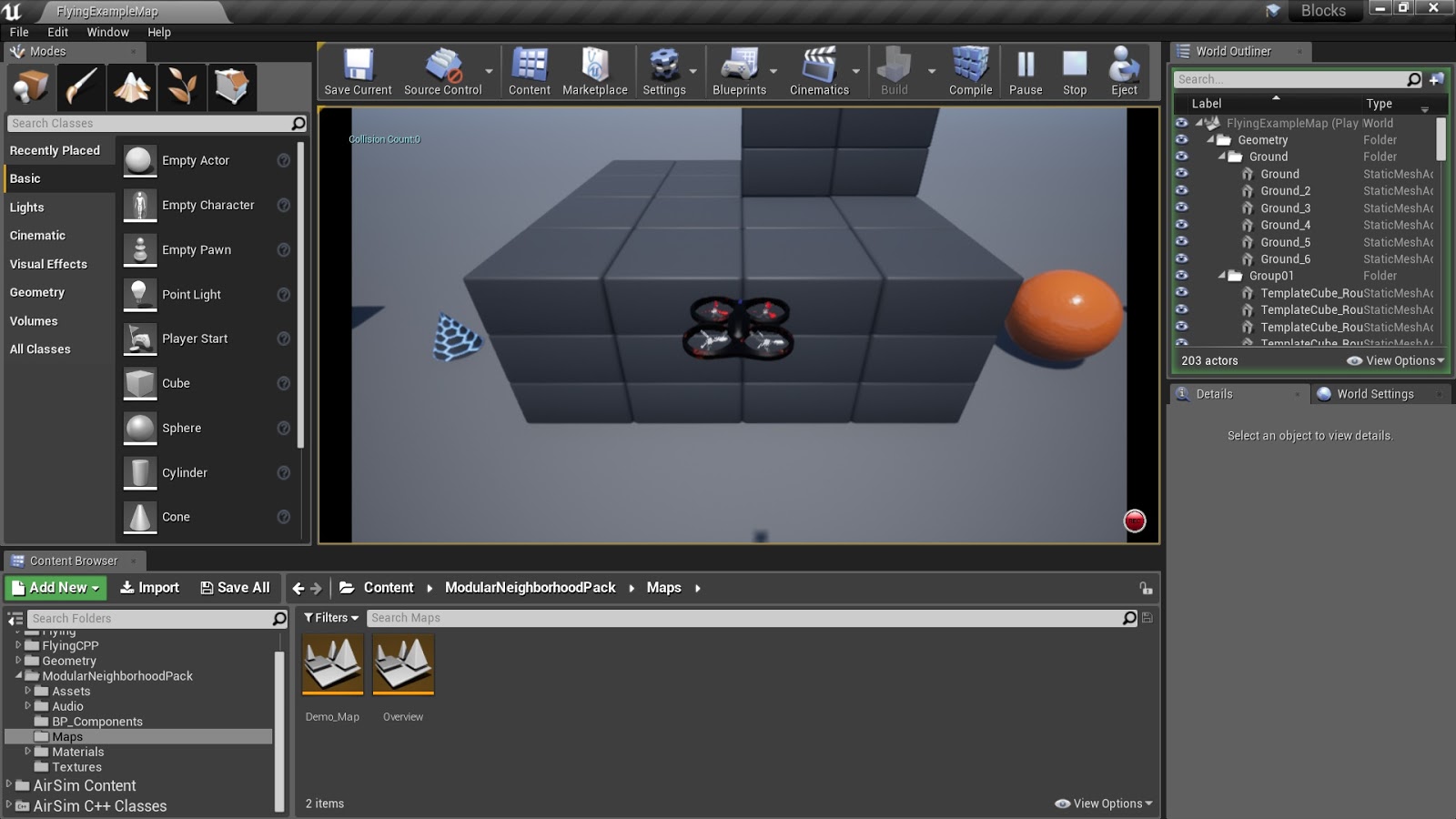Open the Help menu

tap(159, 32)
